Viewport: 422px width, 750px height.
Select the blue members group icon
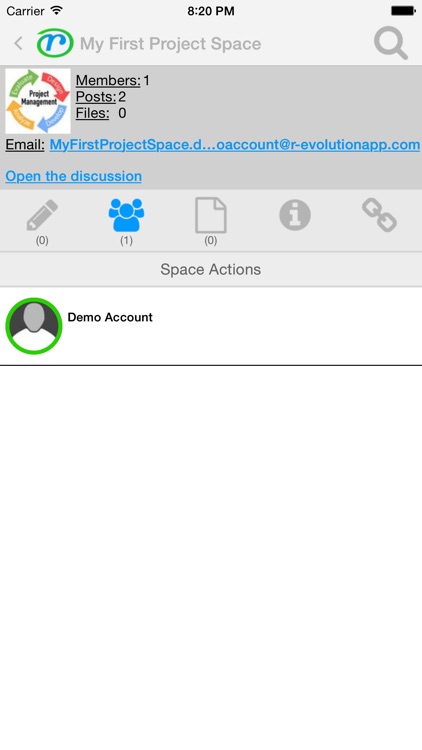[126, 215]
